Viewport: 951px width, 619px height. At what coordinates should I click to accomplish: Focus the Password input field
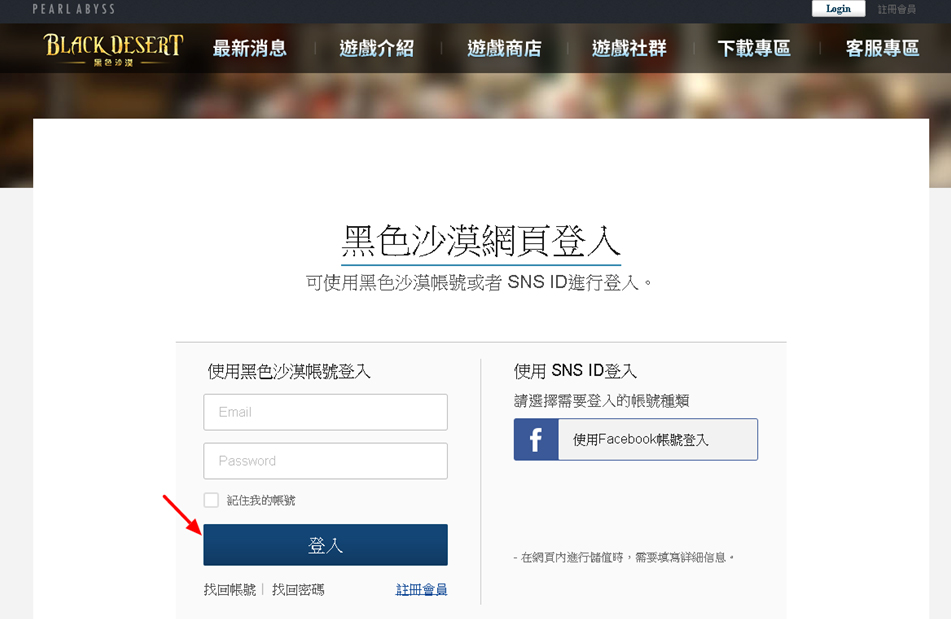coord(325,461)
